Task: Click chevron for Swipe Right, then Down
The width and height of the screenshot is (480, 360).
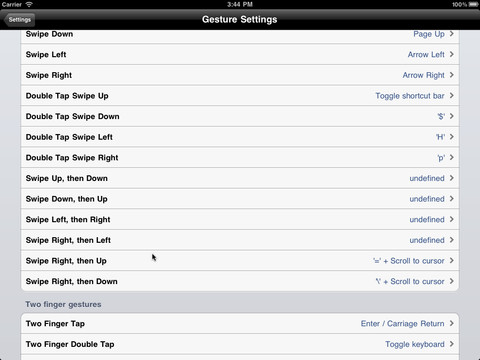Action: (x=451, y=281)
